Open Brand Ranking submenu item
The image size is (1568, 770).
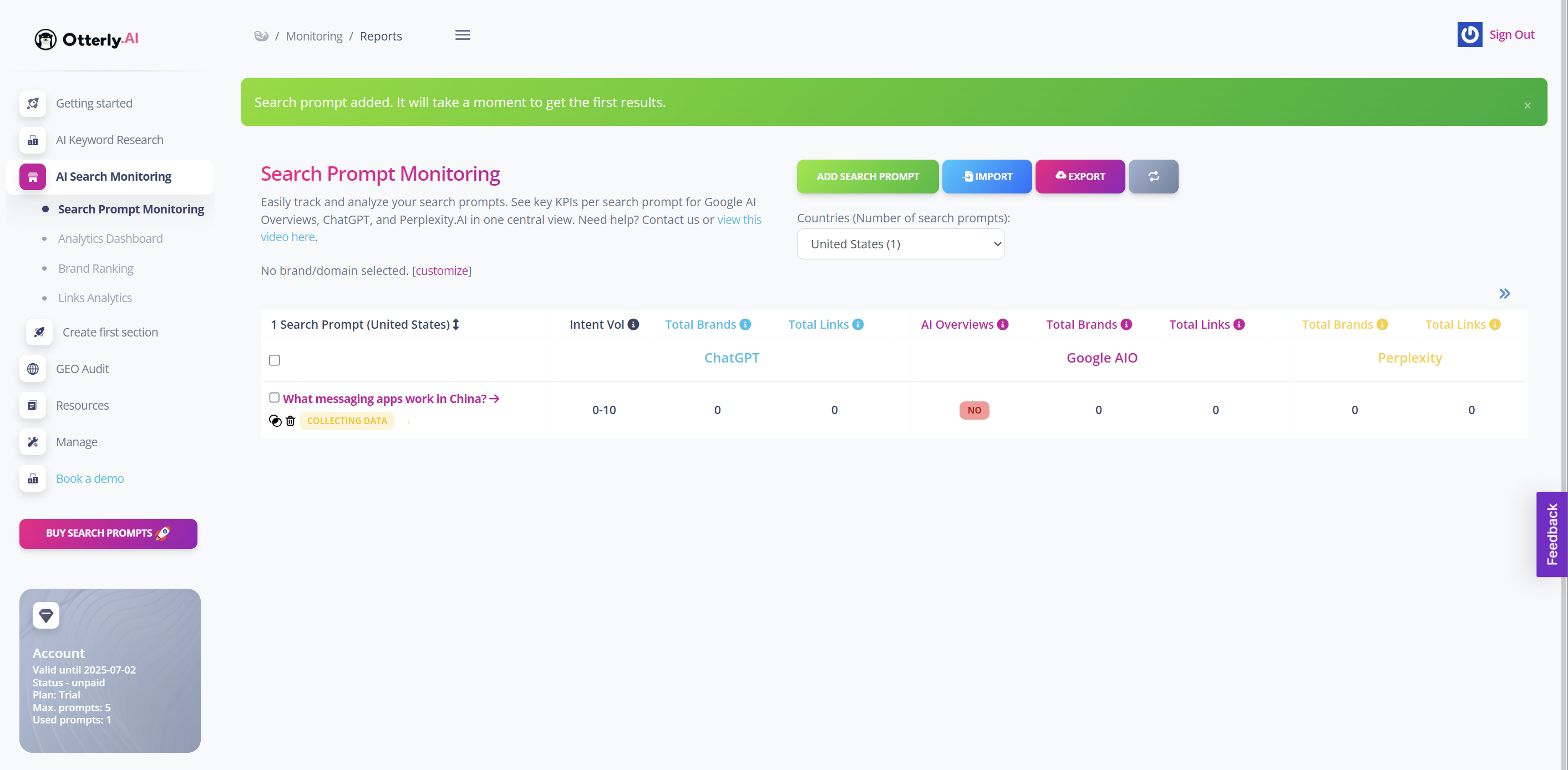95,268
